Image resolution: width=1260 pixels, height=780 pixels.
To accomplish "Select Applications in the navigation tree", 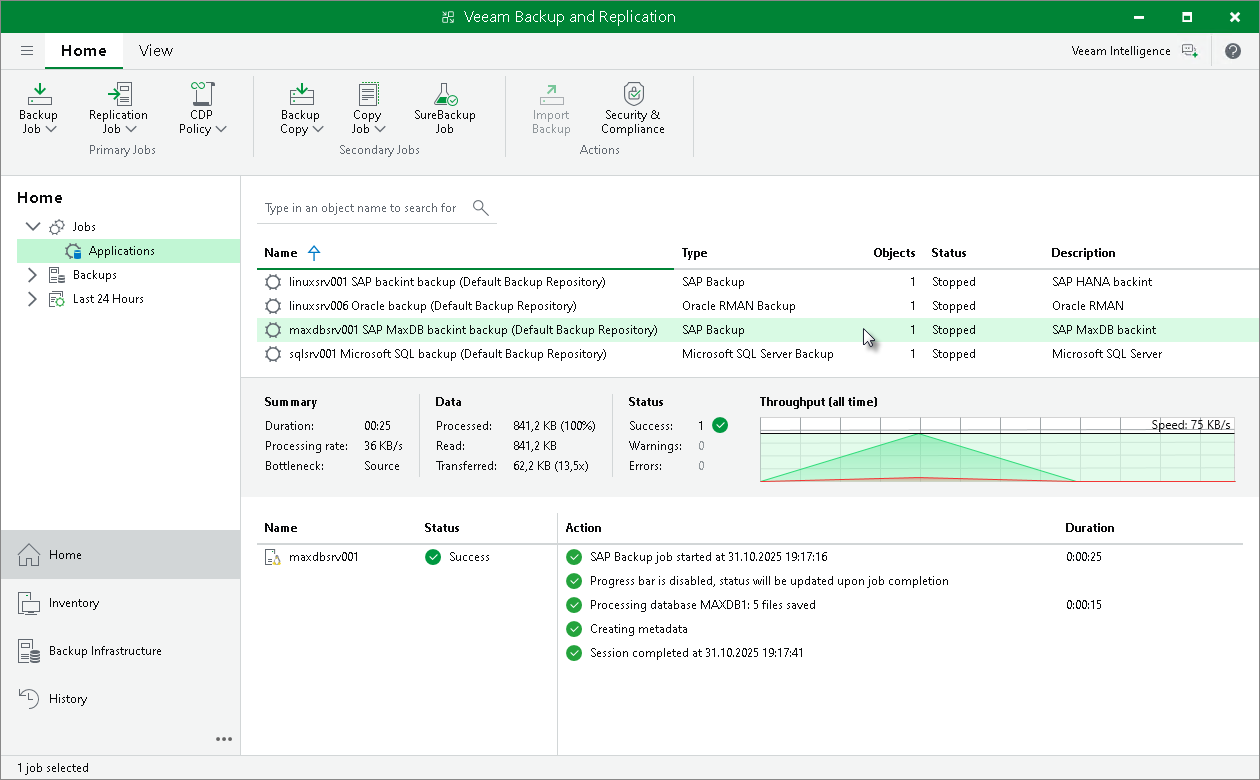I will 121,251.
